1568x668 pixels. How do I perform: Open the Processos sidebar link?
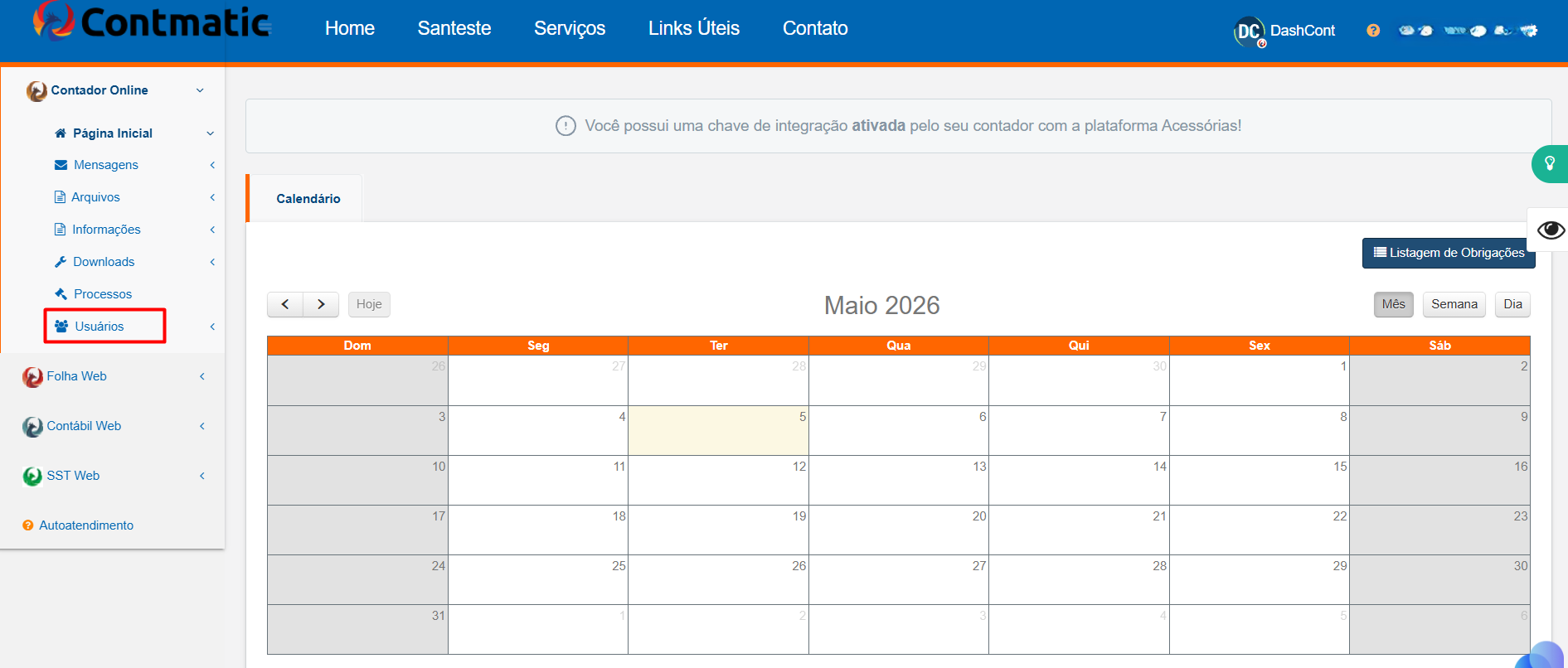click(103, 294)
